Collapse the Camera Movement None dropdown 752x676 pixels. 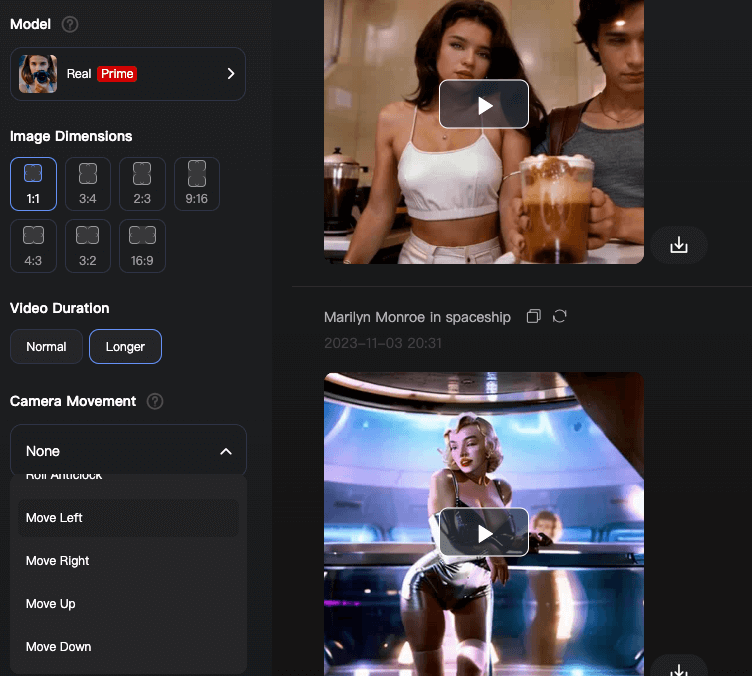[x=128, y=451]
